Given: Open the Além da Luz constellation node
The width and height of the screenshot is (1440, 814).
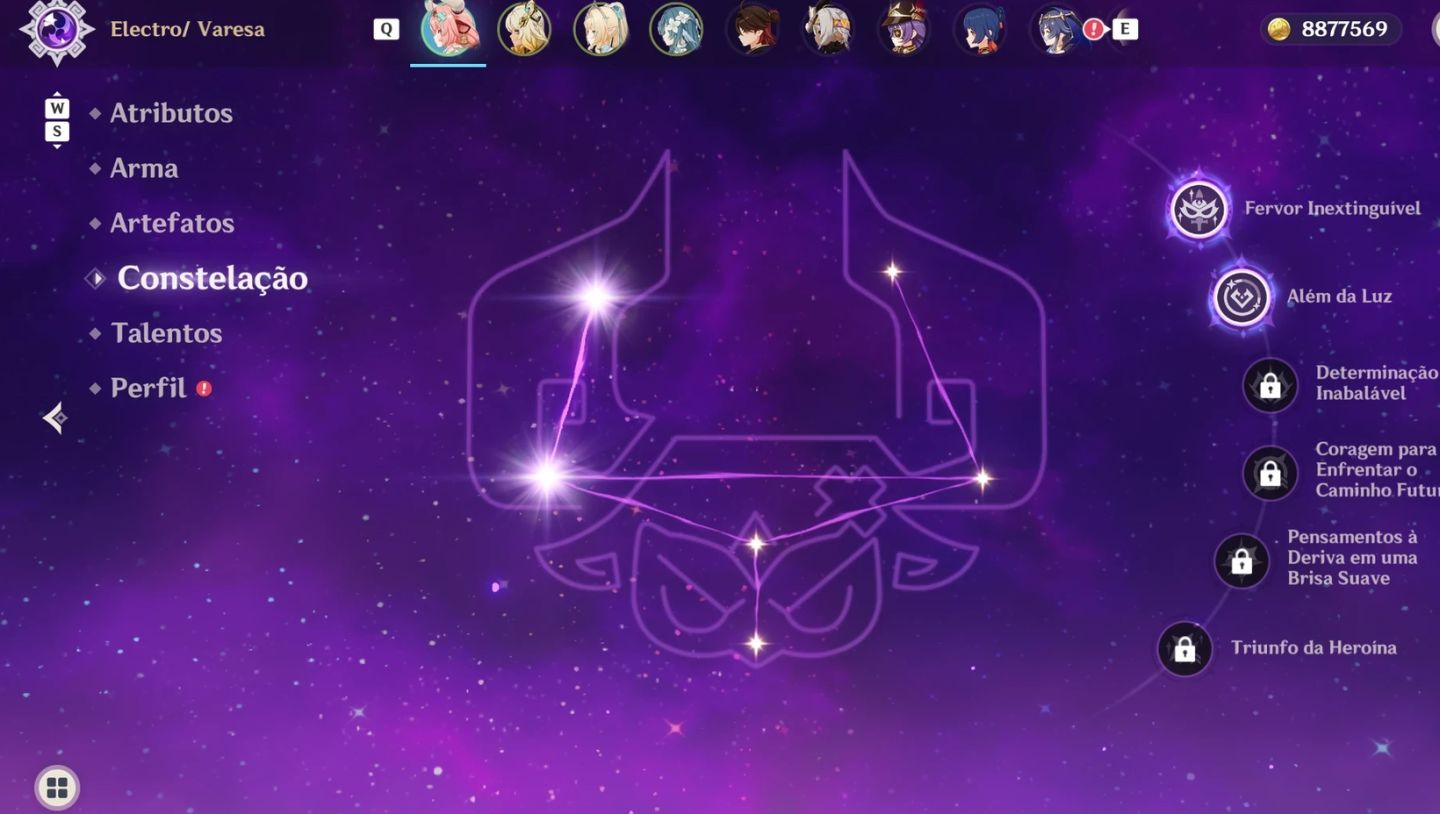Looking at the screenshot, I should (x=1241, y=297).
